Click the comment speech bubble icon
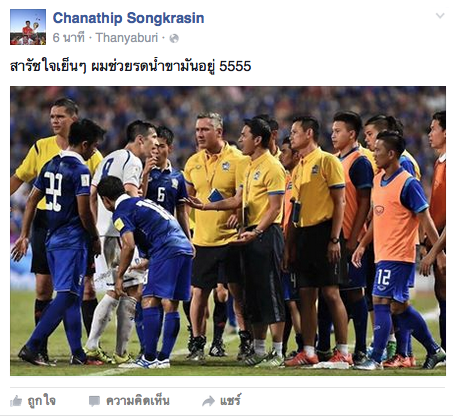453x416 pixels. tap(94, 401)
